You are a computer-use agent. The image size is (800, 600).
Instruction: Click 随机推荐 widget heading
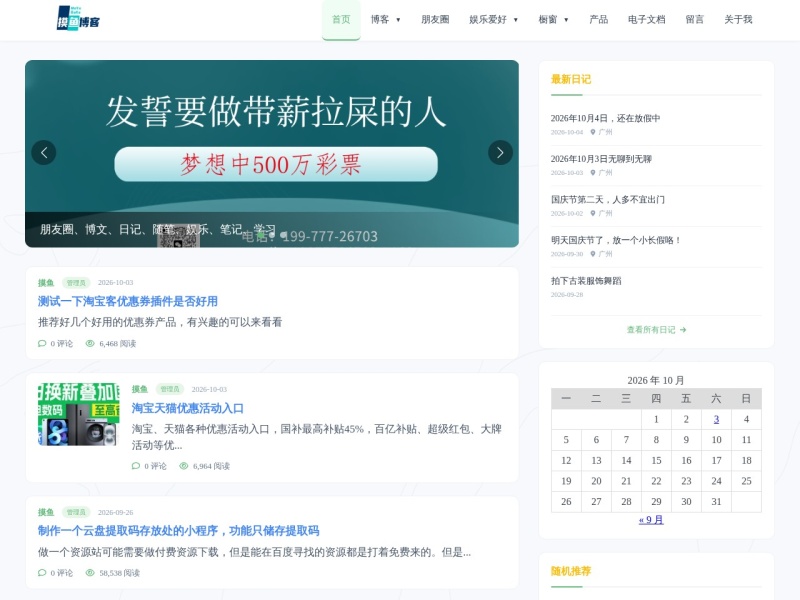click(571, 571)
